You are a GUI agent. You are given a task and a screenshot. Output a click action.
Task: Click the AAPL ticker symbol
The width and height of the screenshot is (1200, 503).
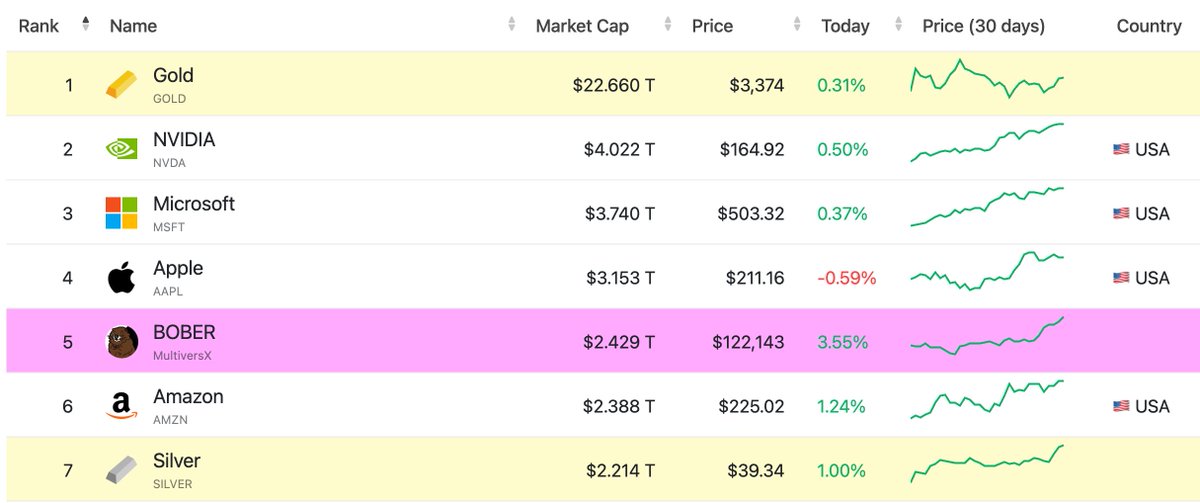click(x=168, y=291)
